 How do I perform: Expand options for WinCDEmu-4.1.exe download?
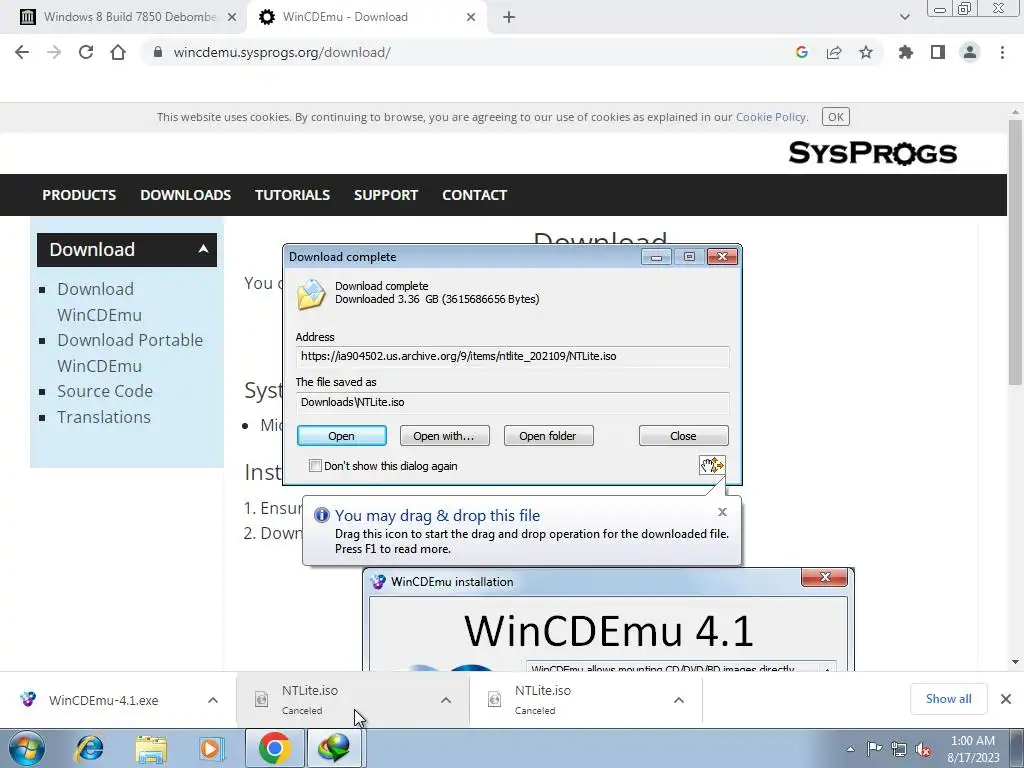(213, 700)
